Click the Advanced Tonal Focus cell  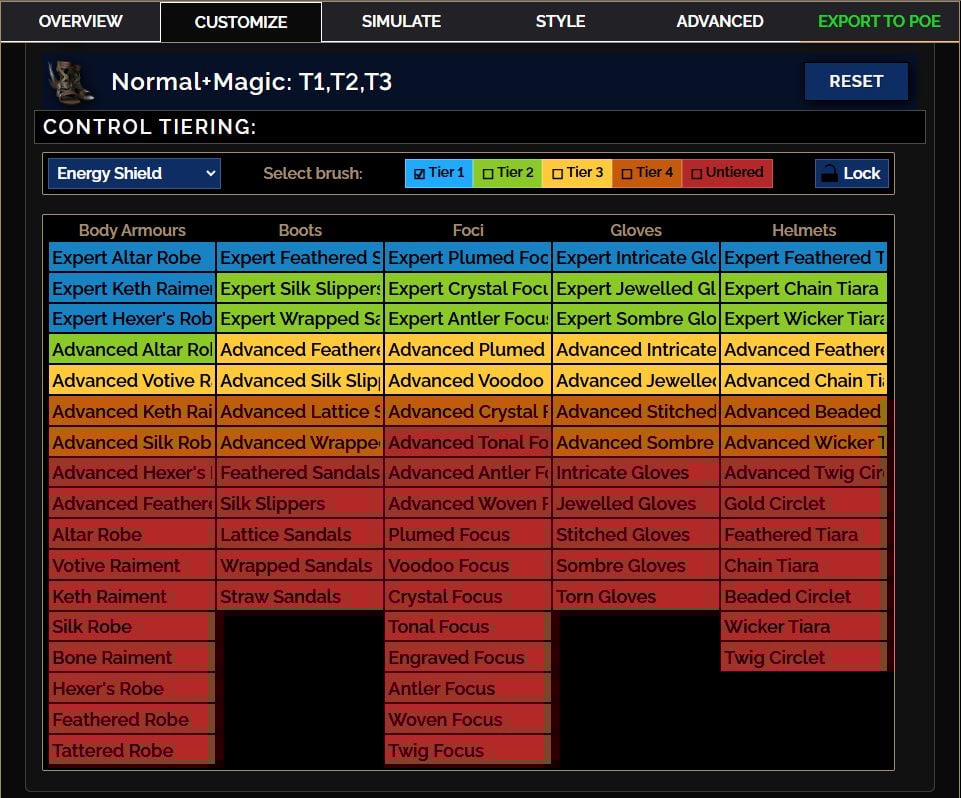click(x=467, y=442)
